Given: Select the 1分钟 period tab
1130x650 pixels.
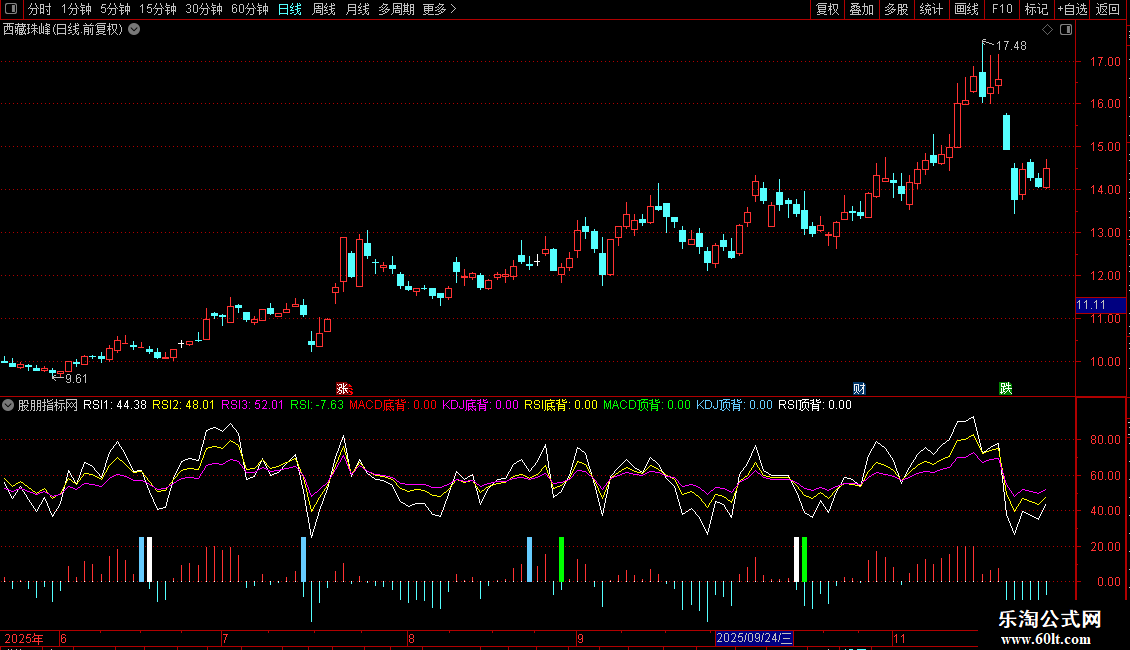Looking at the screenshot, I should tap(76, 9).
